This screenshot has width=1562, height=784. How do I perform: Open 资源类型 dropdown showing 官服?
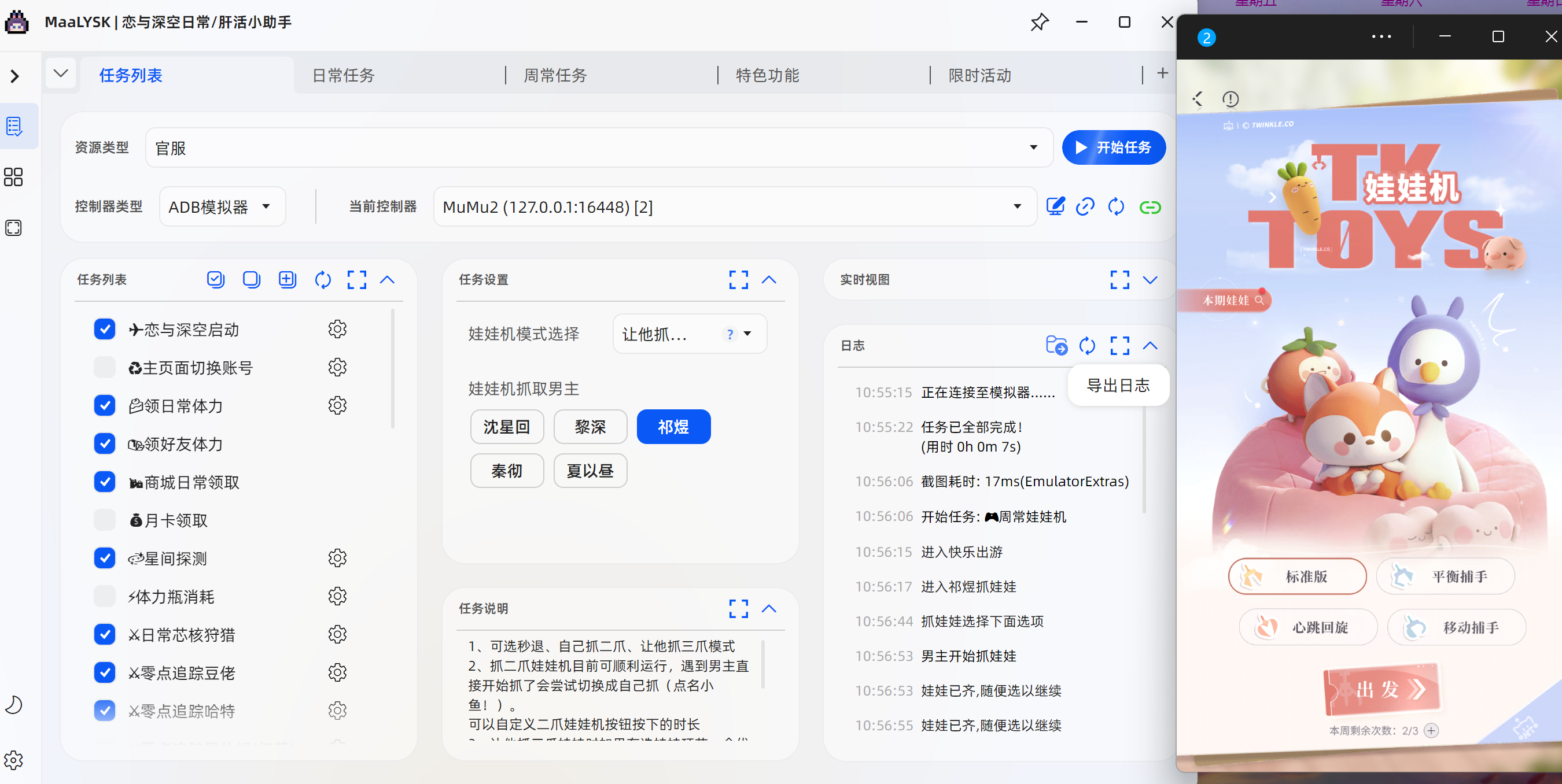(599, 147)
